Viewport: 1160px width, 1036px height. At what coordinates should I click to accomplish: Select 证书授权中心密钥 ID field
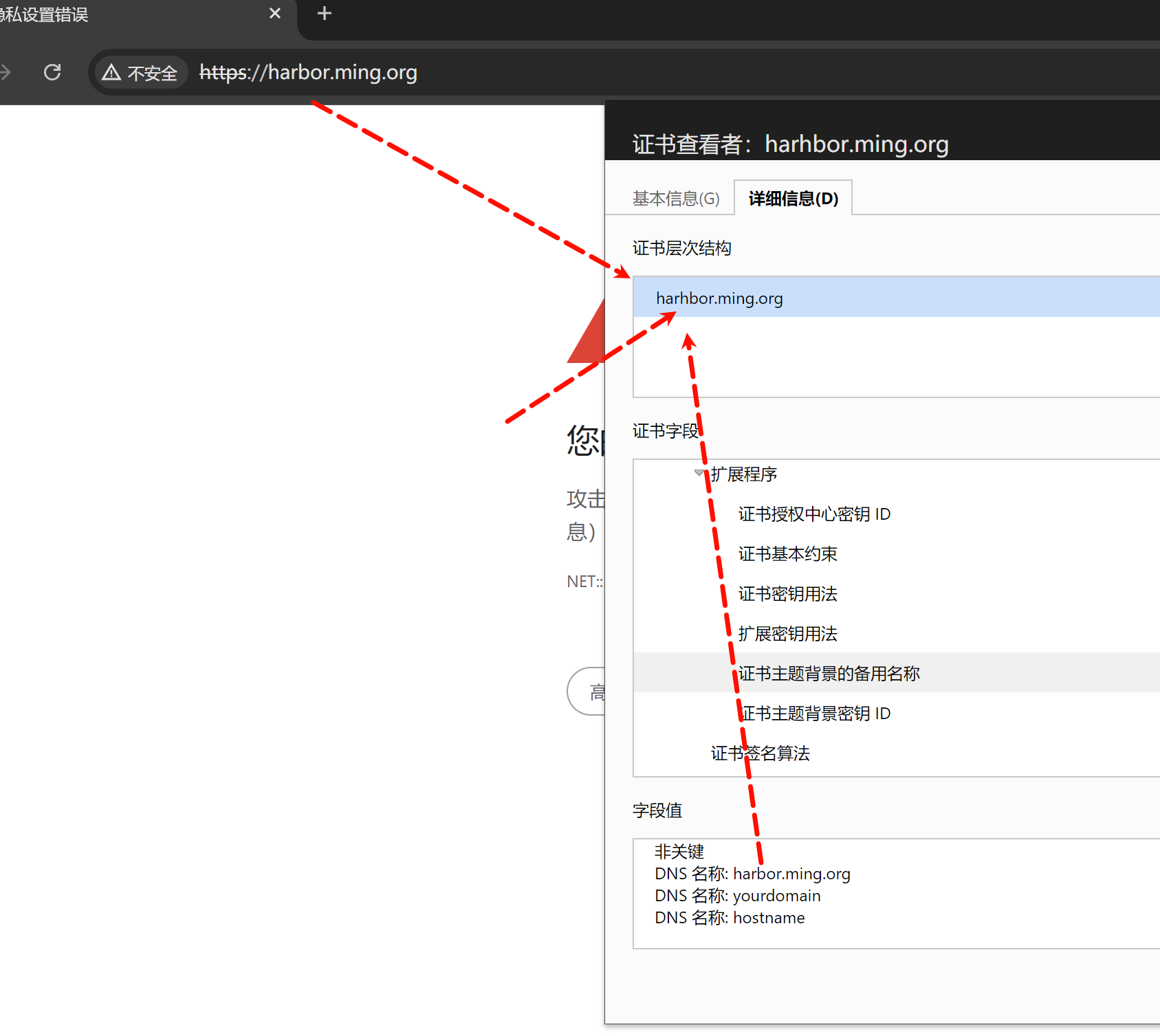click(814, 514)
